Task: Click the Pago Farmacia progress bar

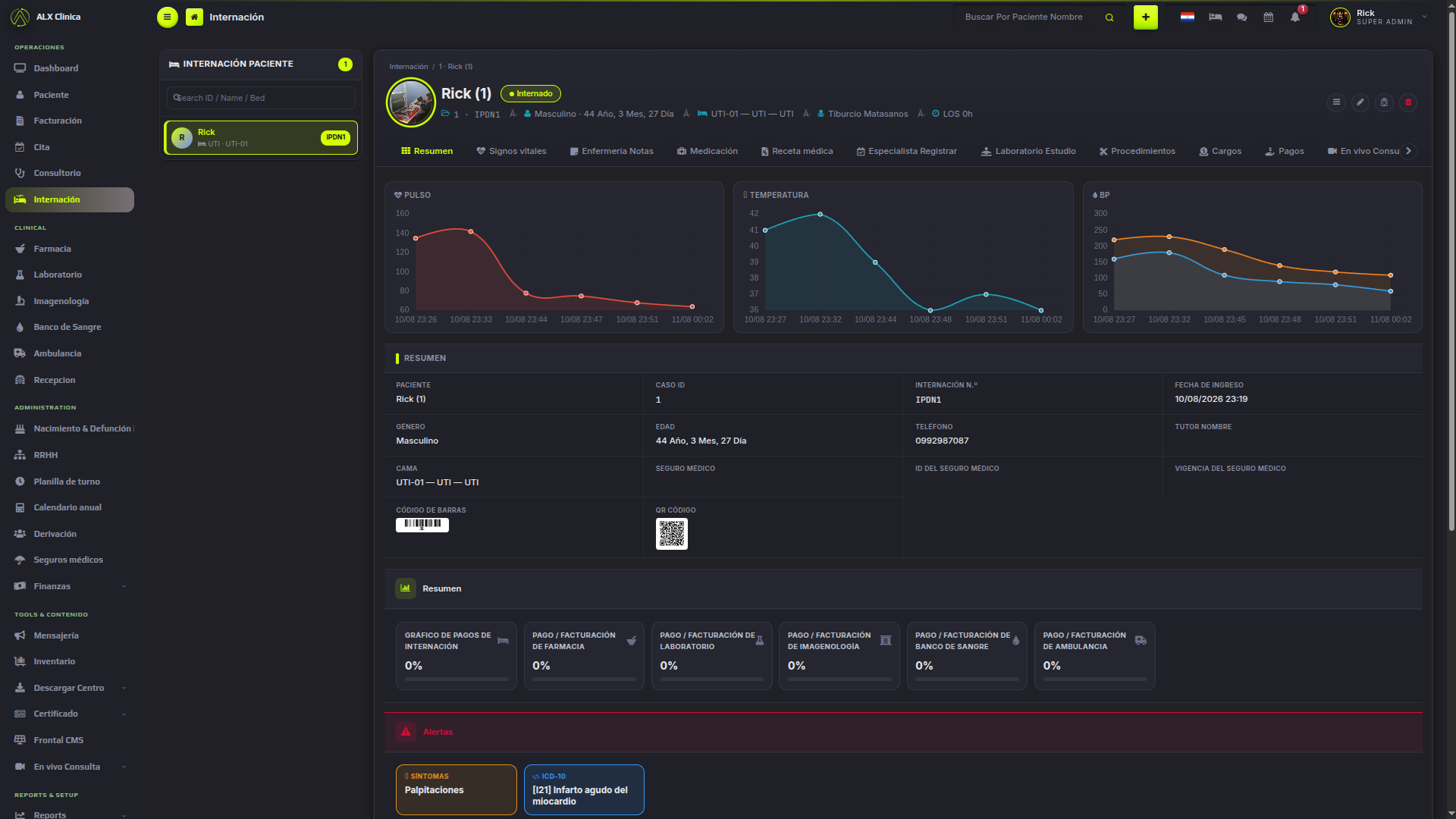Action: (x=584, y=679)
